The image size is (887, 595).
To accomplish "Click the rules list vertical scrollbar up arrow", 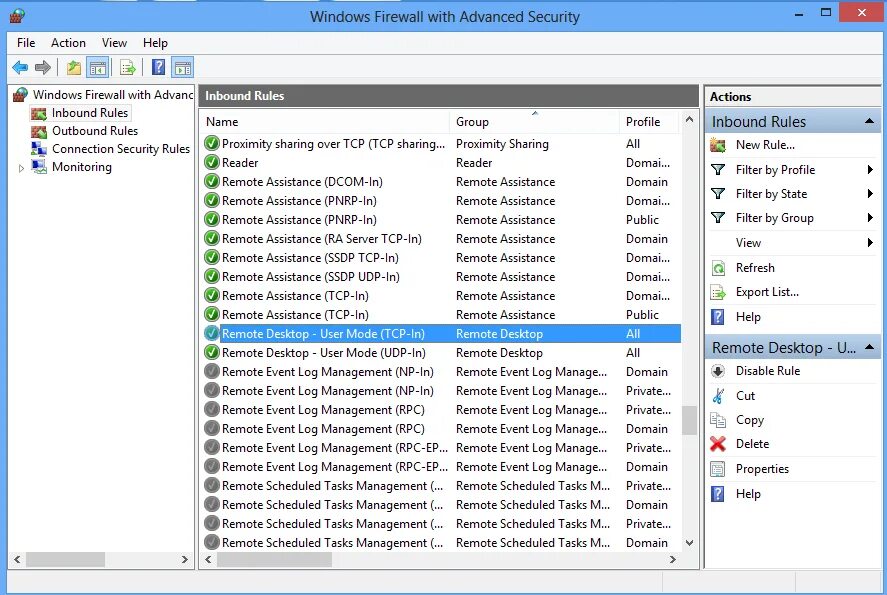I will tap(689, 119).
